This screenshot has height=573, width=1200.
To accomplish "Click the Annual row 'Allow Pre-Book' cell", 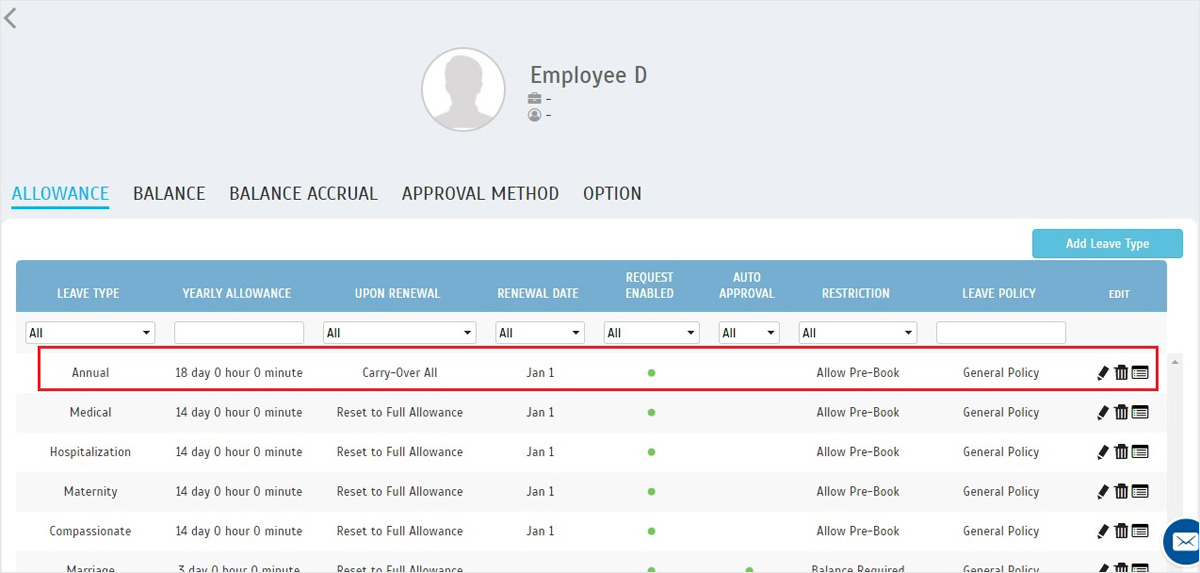I will [858, 373].
